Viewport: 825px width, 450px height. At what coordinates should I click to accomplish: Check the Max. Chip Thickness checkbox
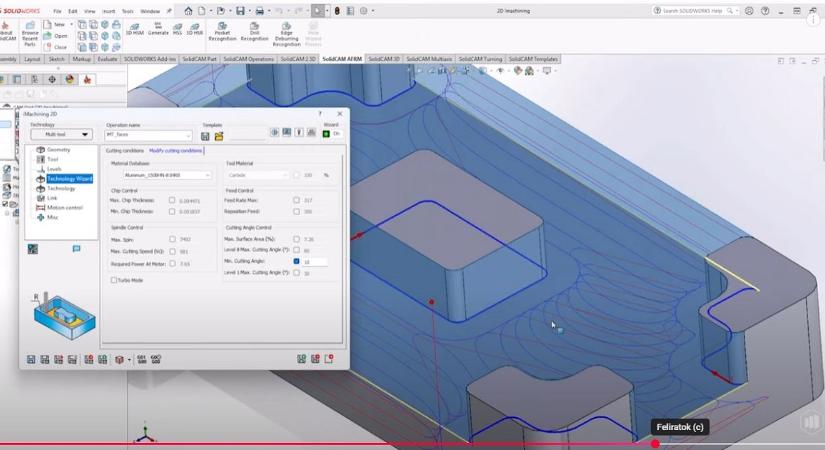click(172, 201)
